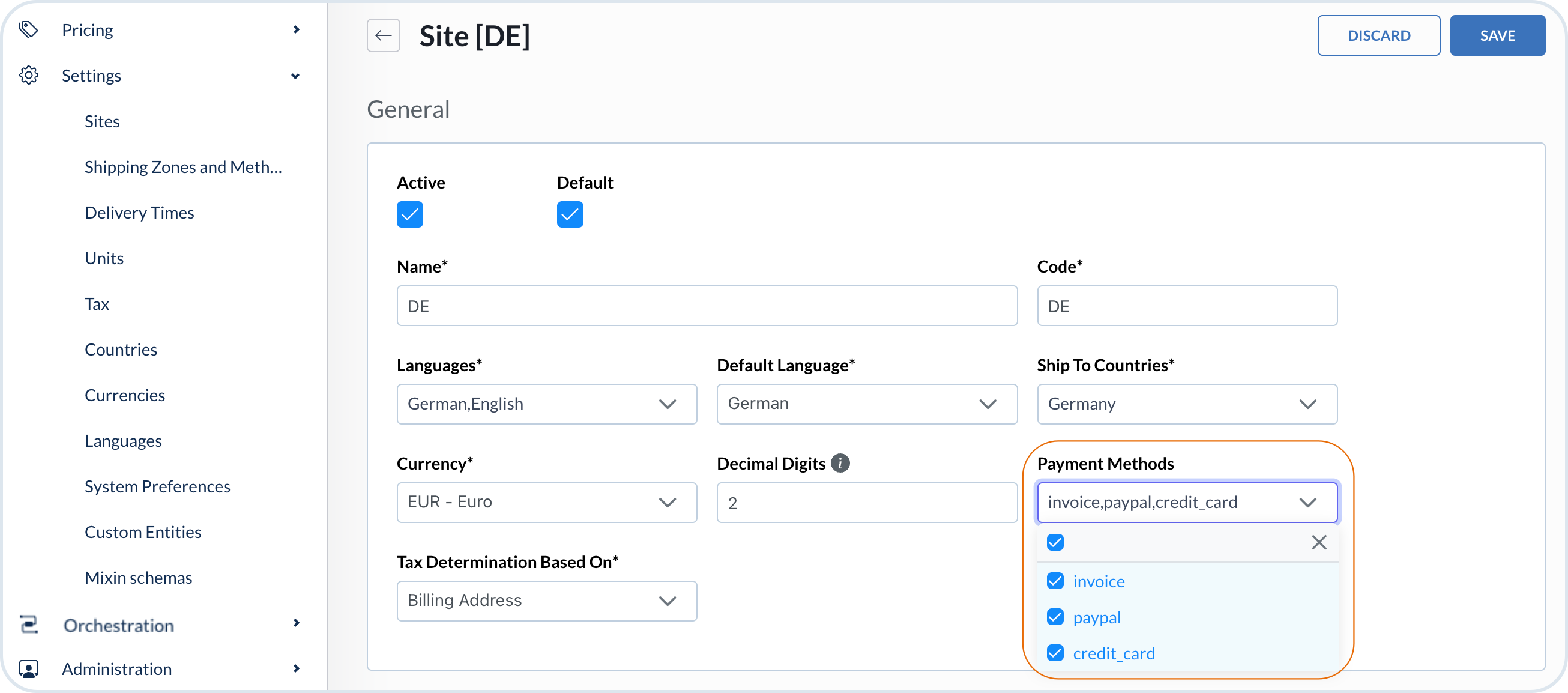Click the Administration user icon
Viewport: 1568px width, 693px height.
tap(29, 668)
